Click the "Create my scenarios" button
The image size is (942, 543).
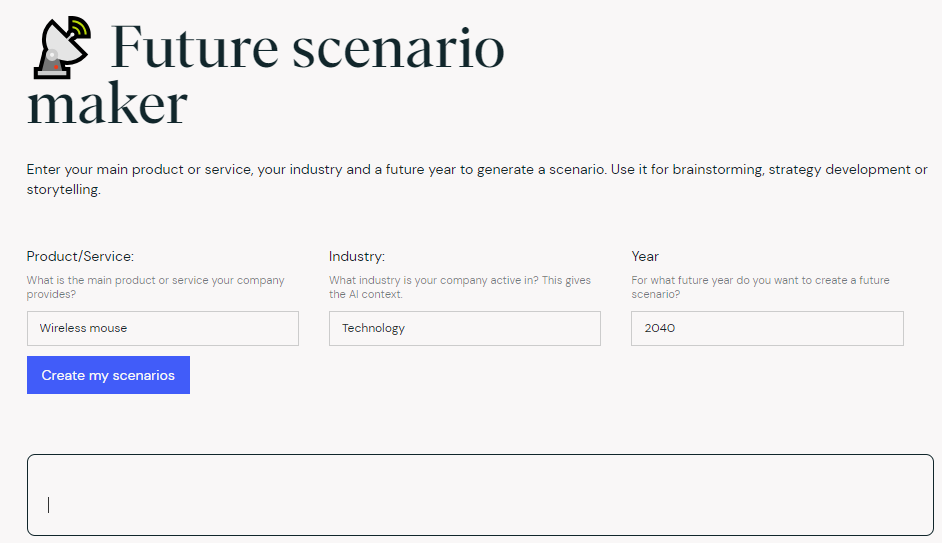click(x=108, y=375)
